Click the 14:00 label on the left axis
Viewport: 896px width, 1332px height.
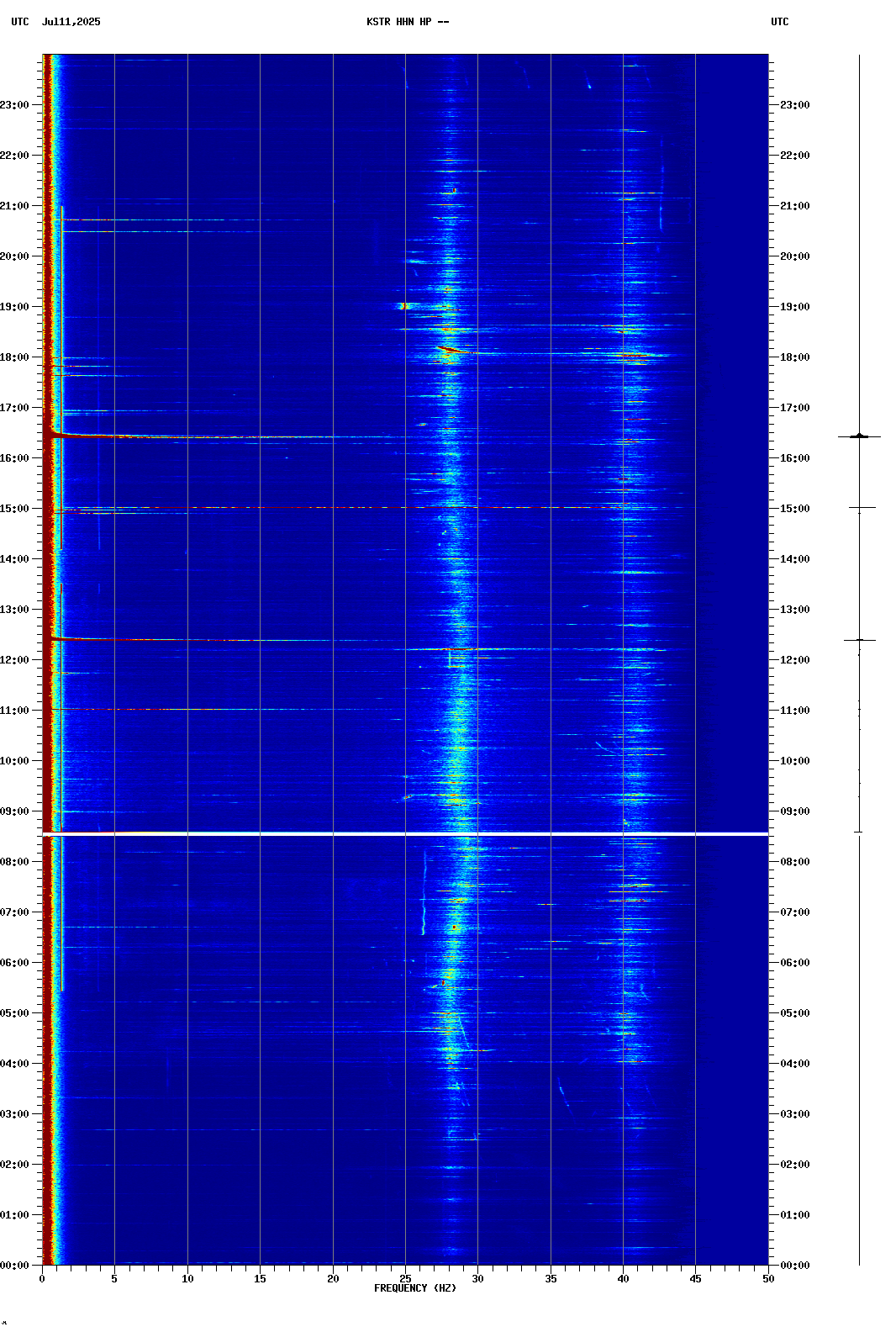coord(14,559)
